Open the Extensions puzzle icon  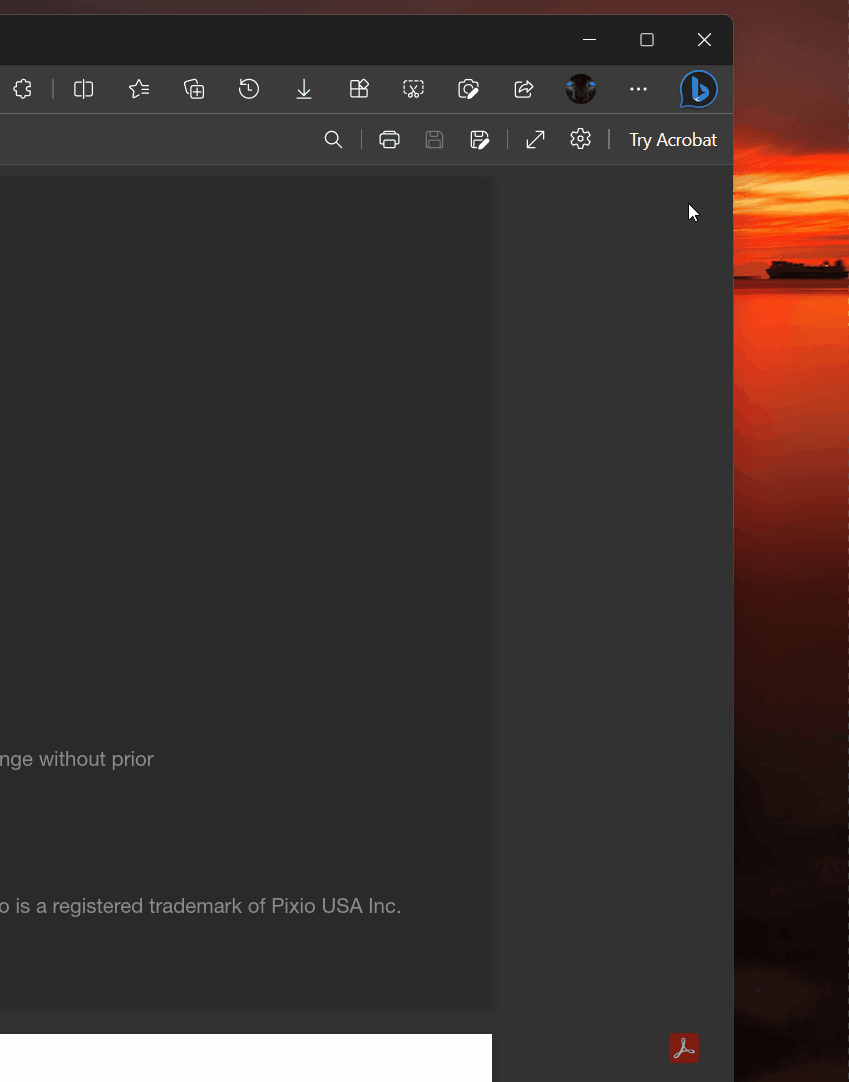[22, 89]
